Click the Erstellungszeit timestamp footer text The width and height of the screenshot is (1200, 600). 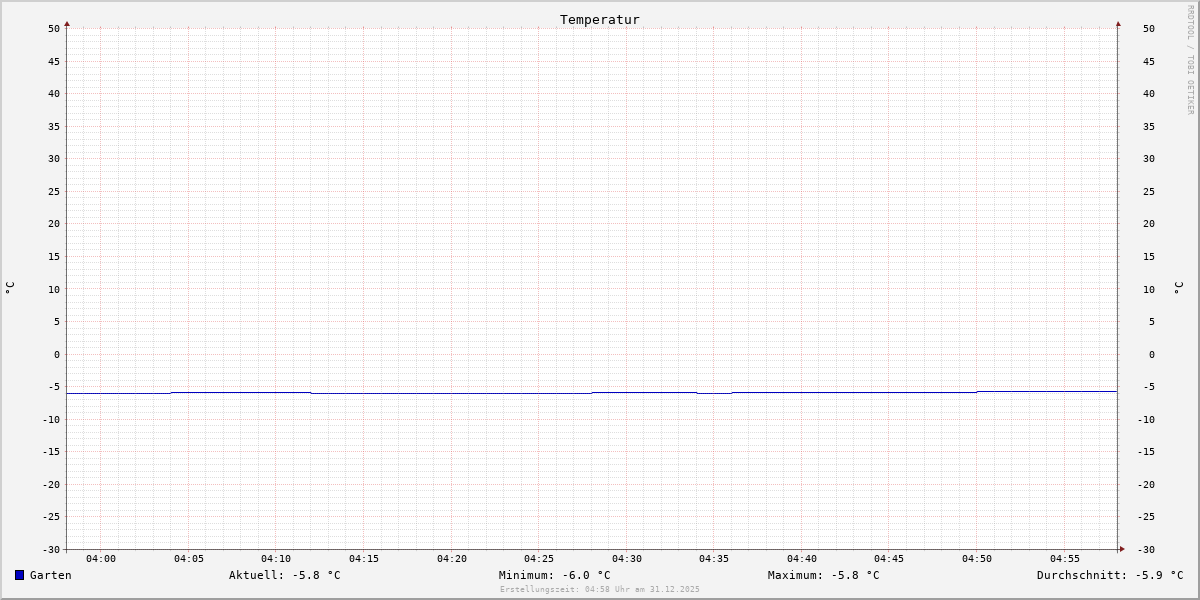[x=600, y=589]
